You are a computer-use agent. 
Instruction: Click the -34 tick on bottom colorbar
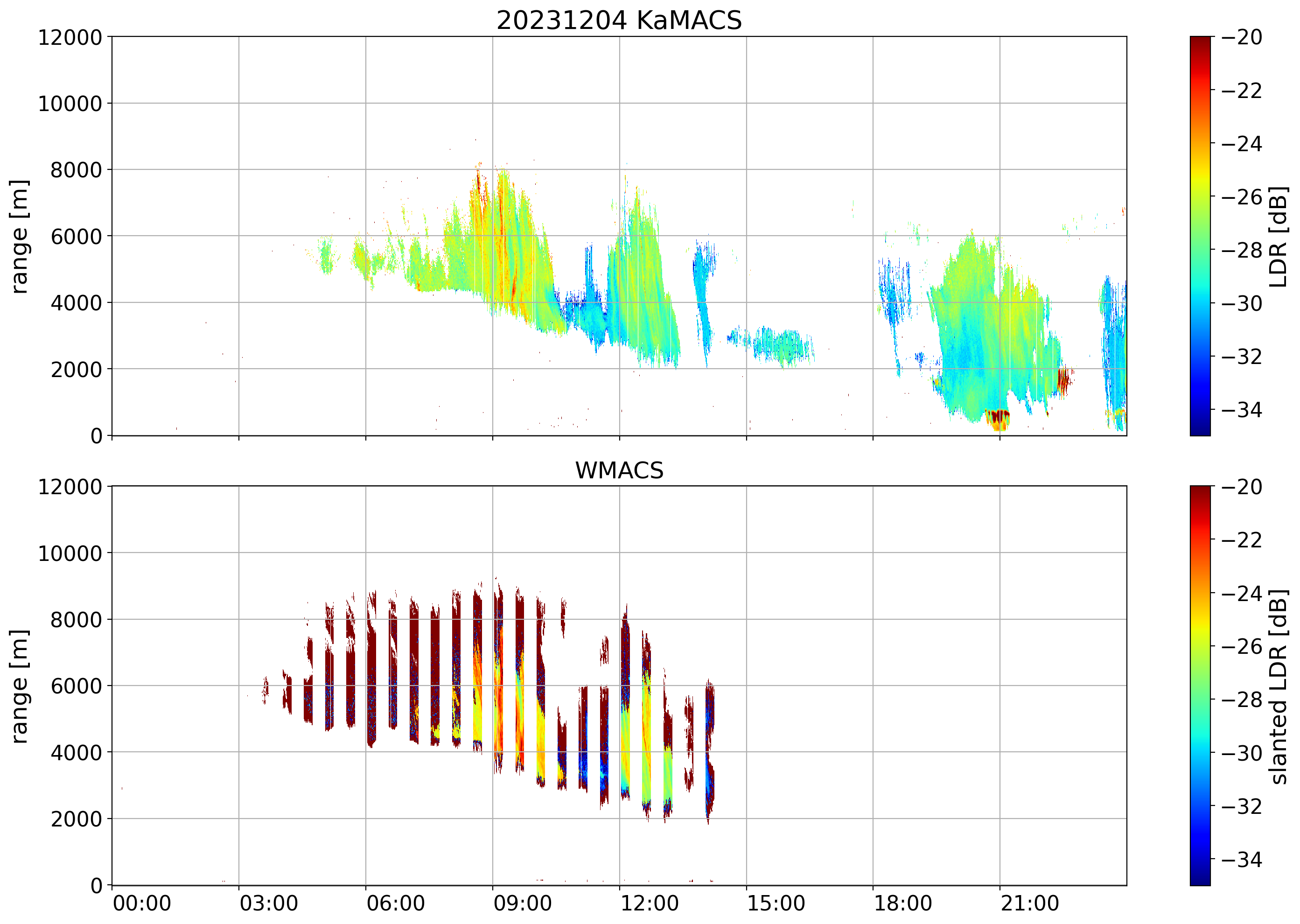click(1241, 859)
